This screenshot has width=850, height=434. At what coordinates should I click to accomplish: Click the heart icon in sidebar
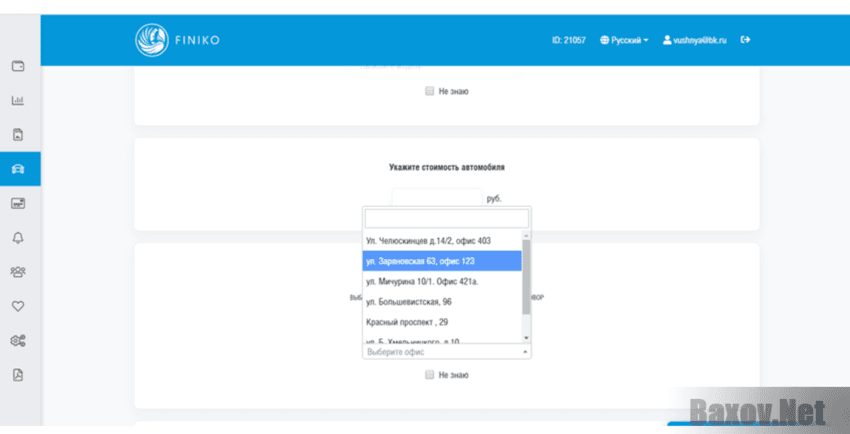(18, 306)
